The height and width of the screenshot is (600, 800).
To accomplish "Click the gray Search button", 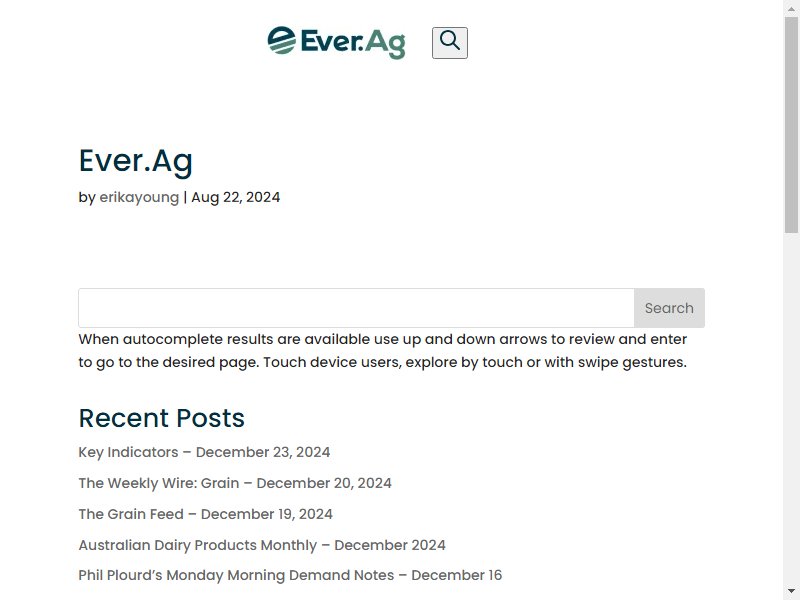I will coord(669,308).
